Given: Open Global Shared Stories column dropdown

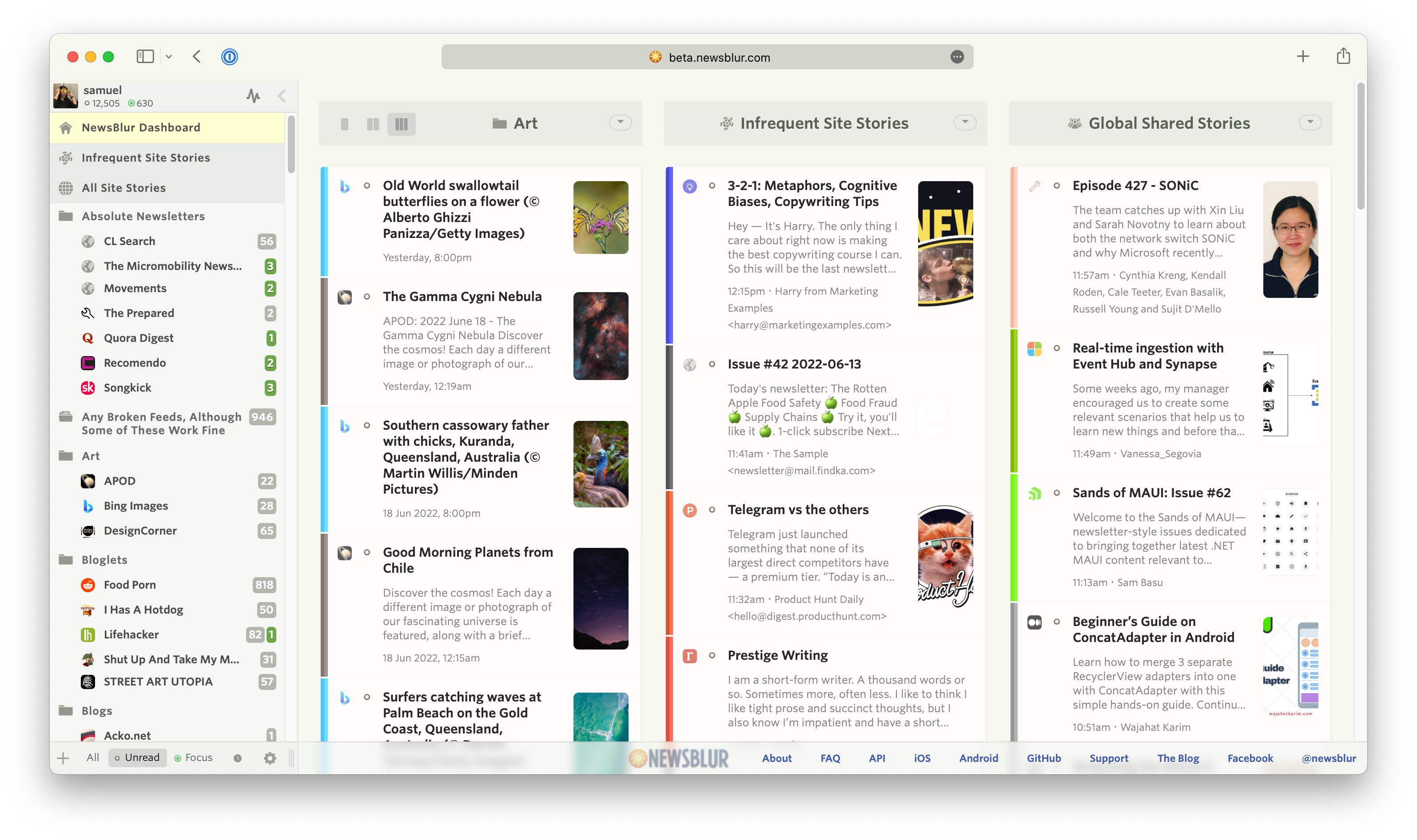Looking at the screenshot, I should 1310,122.
